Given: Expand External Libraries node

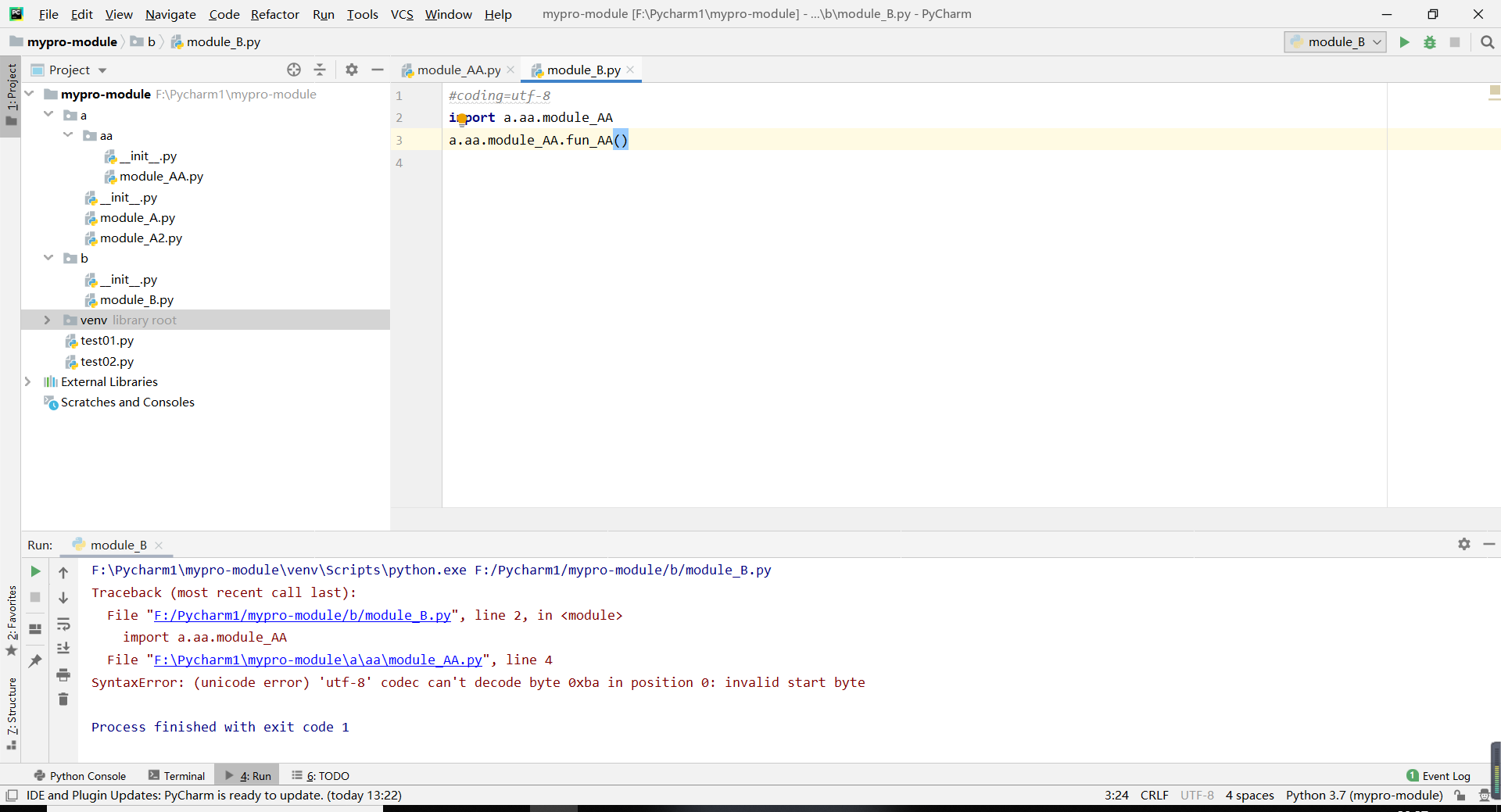Looking at the screenshot, I should click(x=28, y=381).
